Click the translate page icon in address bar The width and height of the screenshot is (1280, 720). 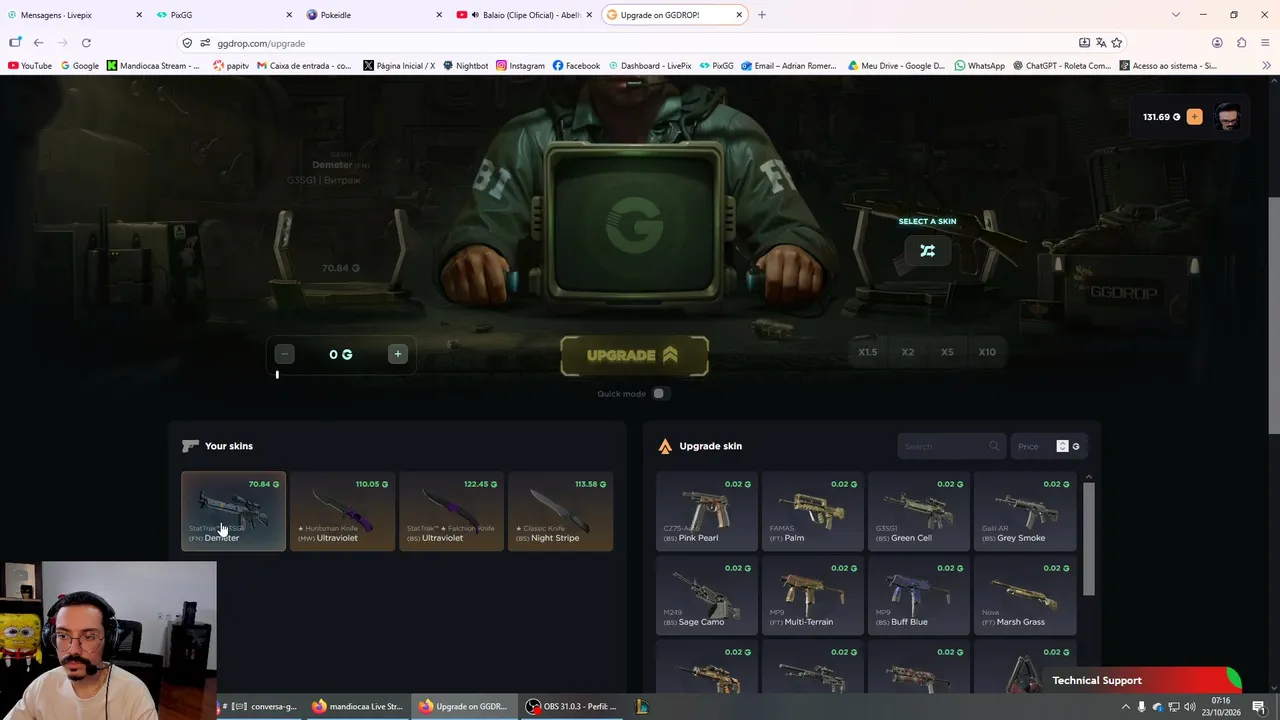click(1101, 43)
